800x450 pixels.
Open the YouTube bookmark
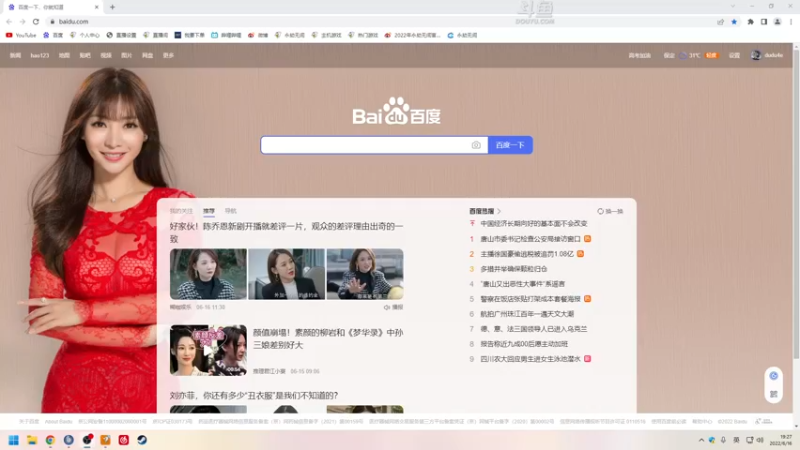tap(21, 35)
